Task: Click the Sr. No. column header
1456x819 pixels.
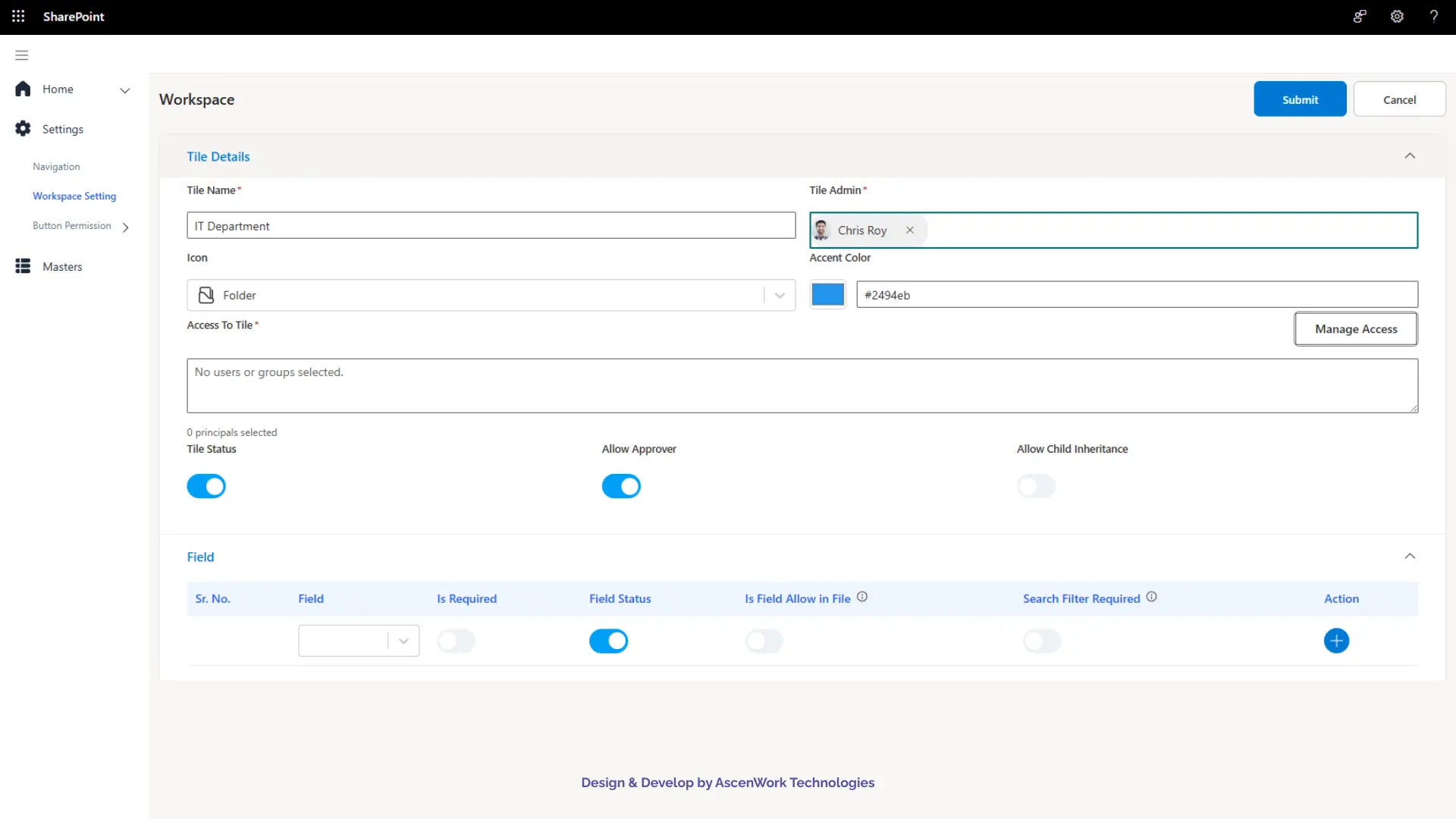Action: click(212, 598)
